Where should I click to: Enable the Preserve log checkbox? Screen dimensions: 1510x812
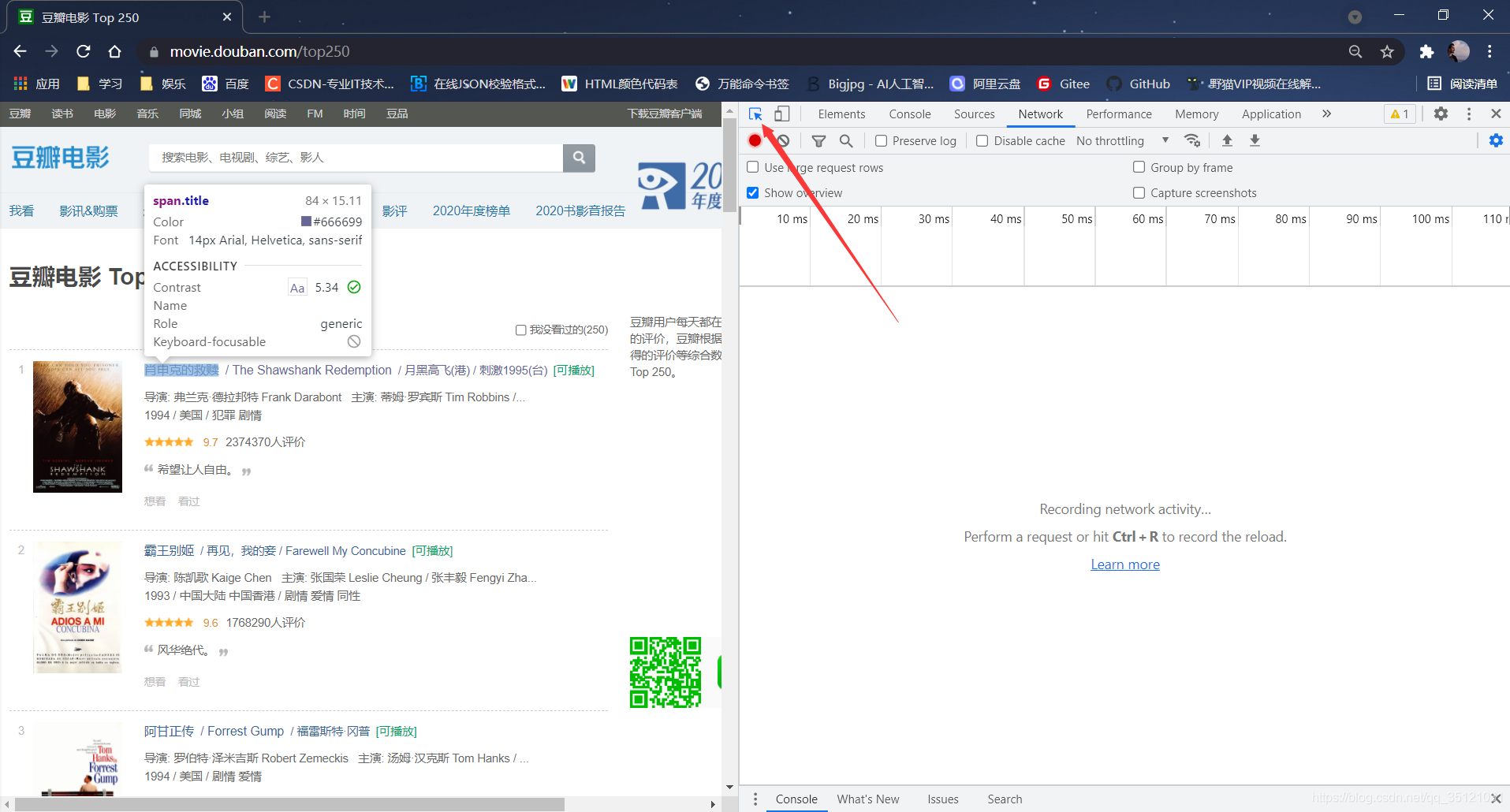[881, 141]
